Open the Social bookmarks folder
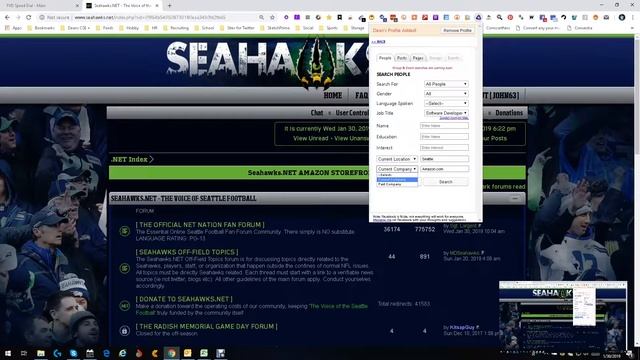This screenshot has height=360, width=640. tap(304, 28)
